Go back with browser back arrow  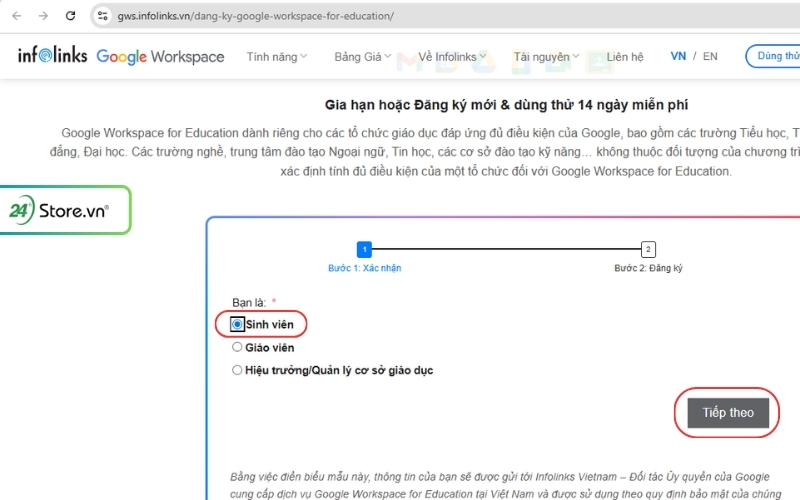pos(17,16)
